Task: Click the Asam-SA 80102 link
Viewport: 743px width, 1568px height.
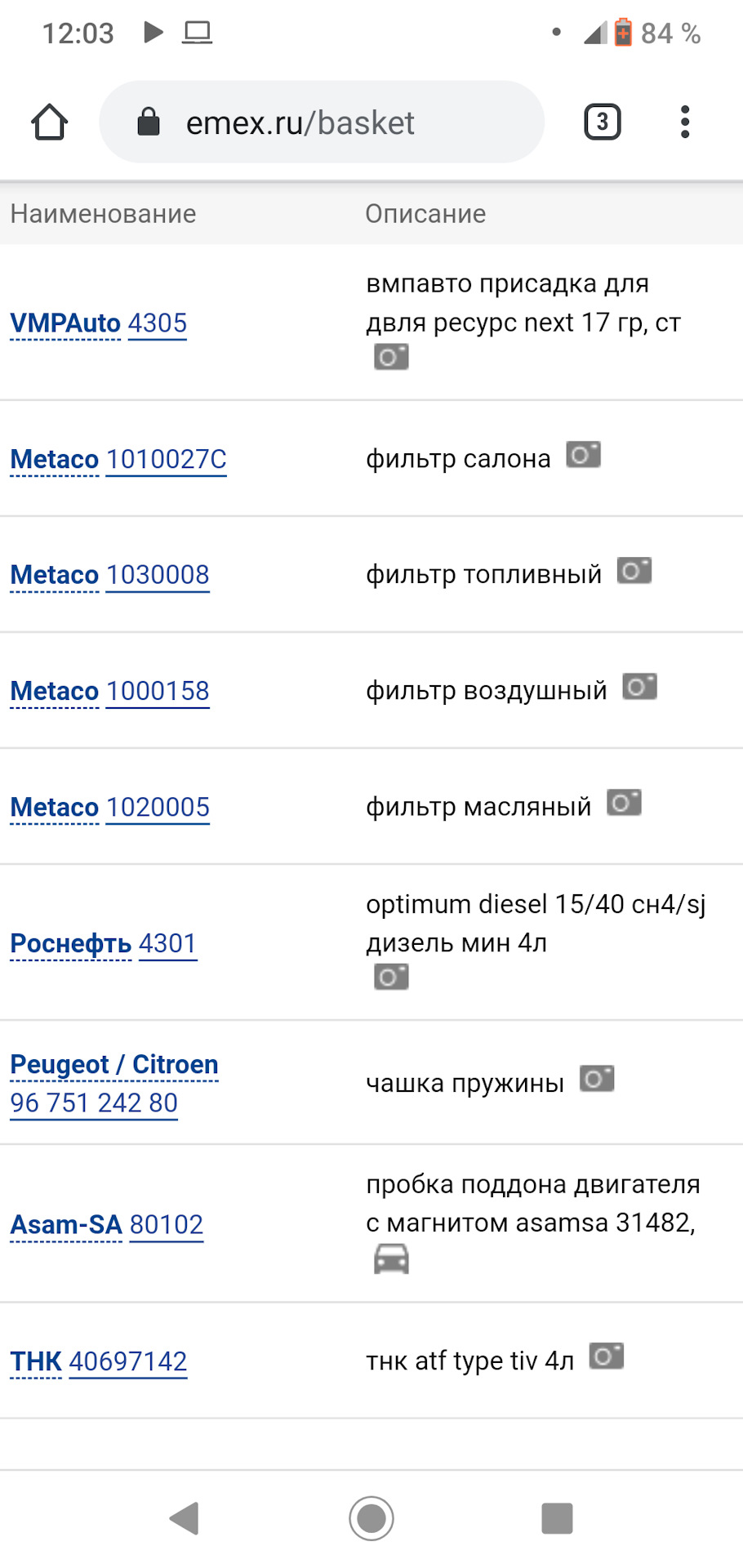Action: pyautogui.click(x=167, y=1224)
